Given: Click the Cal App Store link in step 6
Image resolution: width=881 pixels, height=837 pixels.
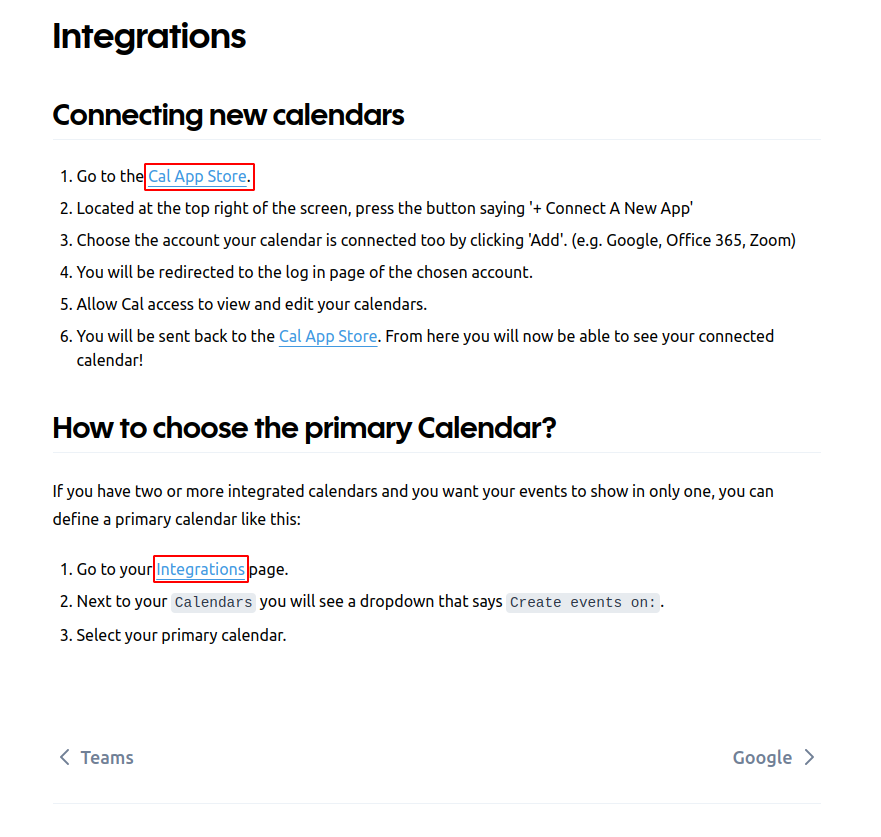Looking at the screenshot, I should coord(328,336).
